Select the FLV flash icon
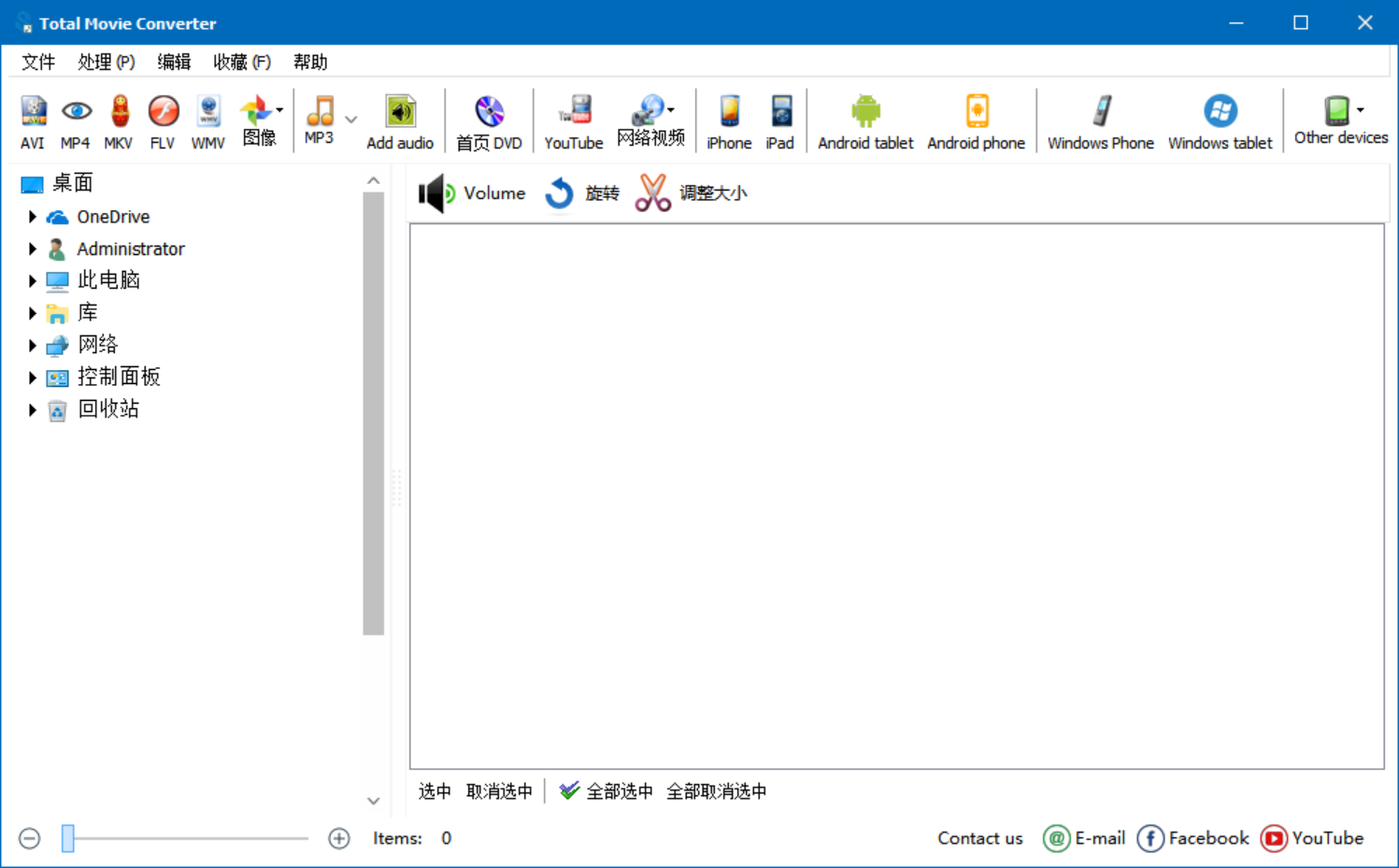This screenshot has width=1399, height=868. click(x=163, y=121)
